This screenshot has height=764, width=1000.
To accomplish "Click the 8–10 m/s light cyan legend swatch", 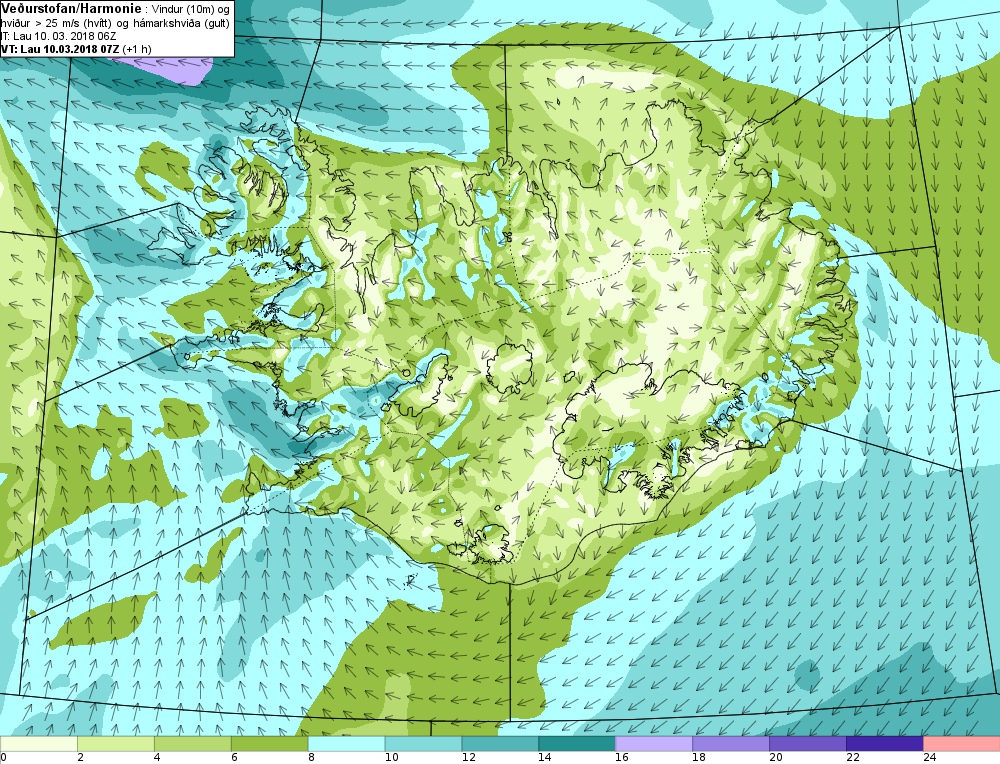I will pos(346,744).
